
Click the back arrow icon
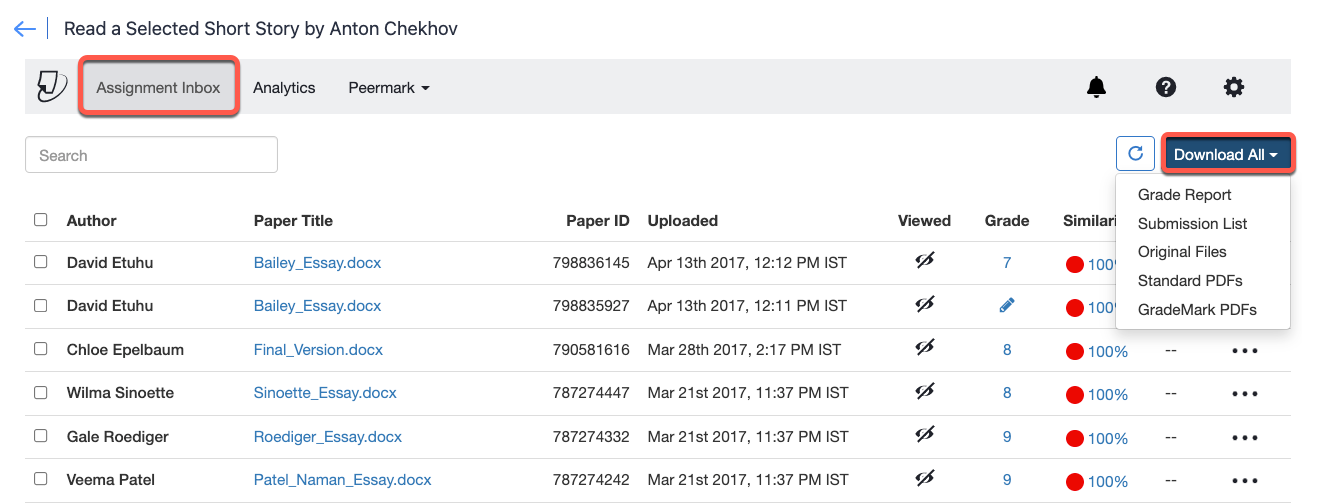(24, 29)
